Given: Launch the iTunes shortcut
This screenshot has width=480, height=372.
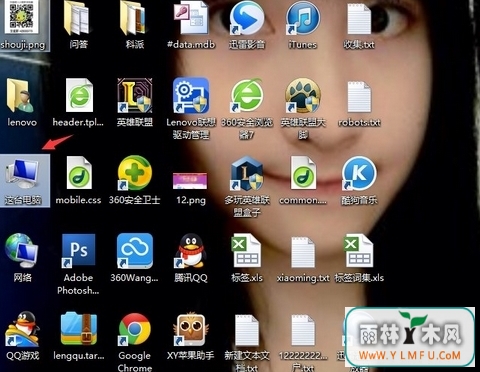Looking at the screenshot, I should pos(303,17).
